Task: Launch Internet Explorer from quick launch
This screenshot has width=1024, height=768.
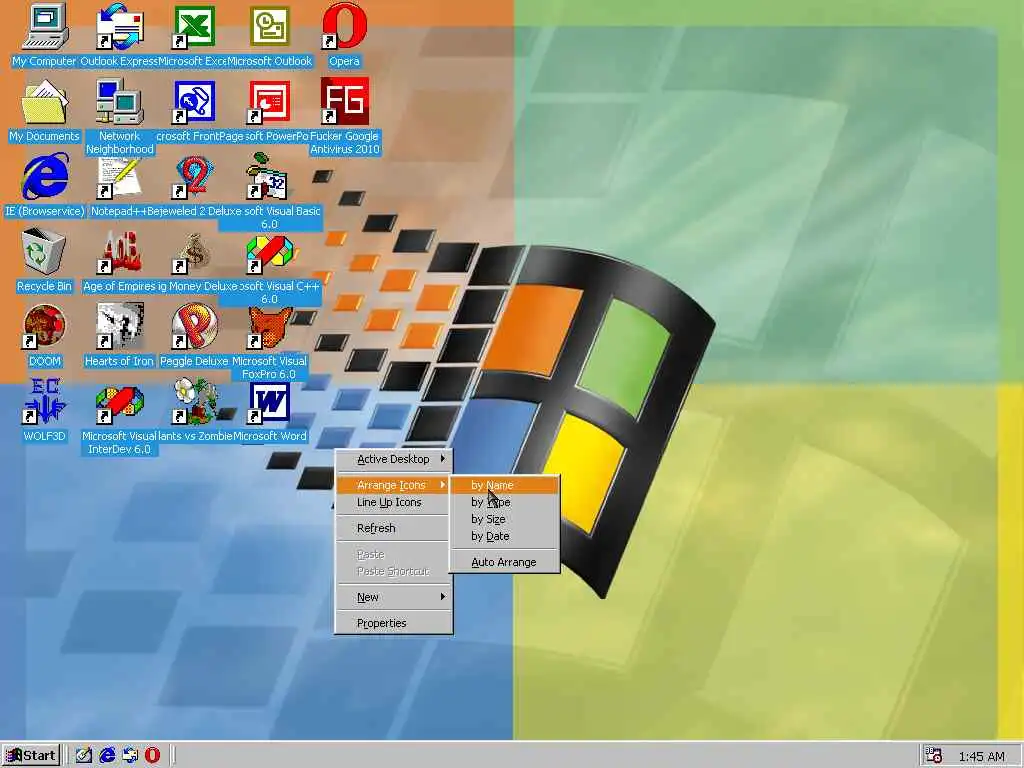Action: [107, 756]
